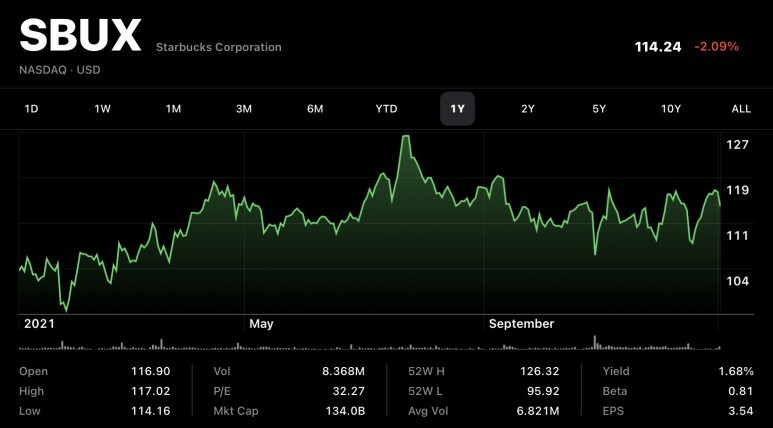
Task: Click the current price 114.24
Action: (x=658, y=47)
